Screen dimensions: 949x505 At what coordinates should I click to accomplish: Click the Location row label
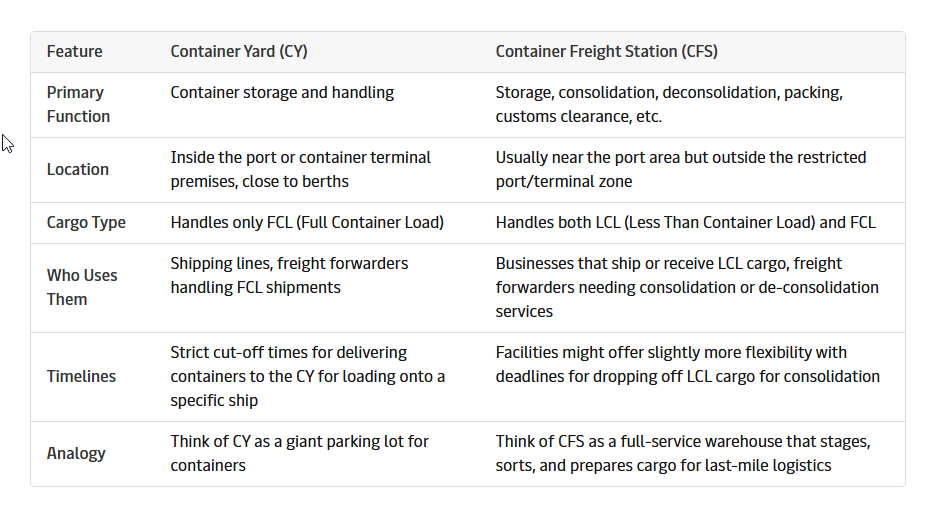pos(78,169)
